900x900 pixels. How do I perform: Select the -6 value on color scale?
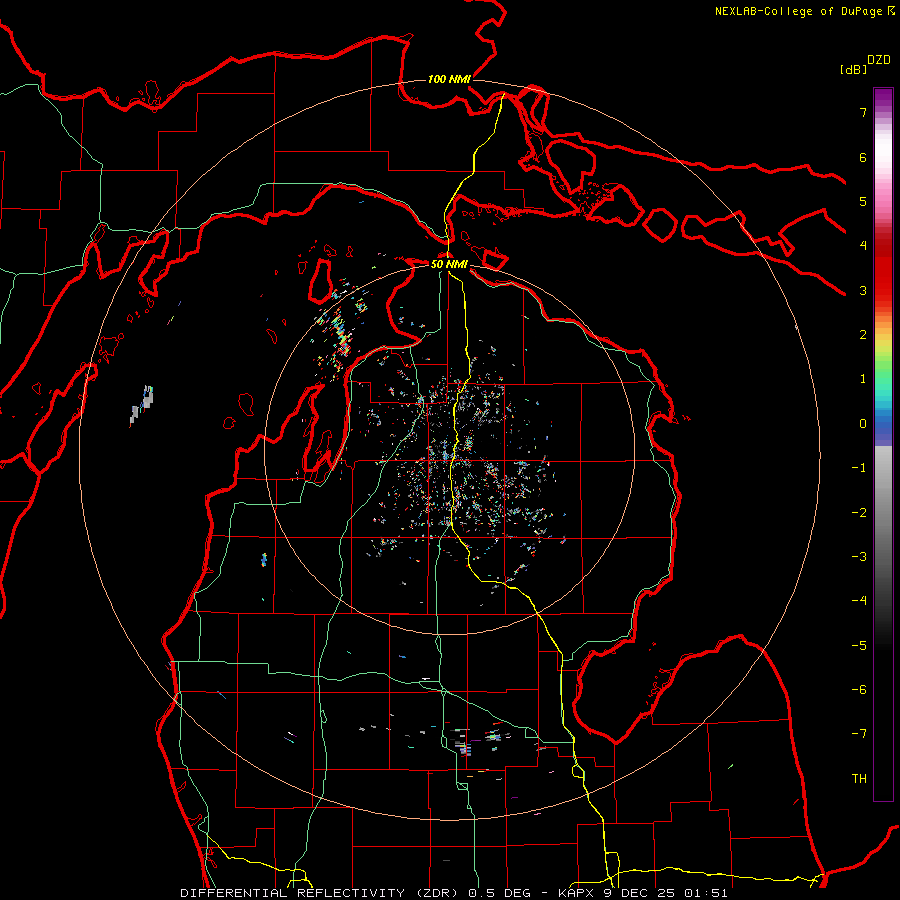coord(859,690)
